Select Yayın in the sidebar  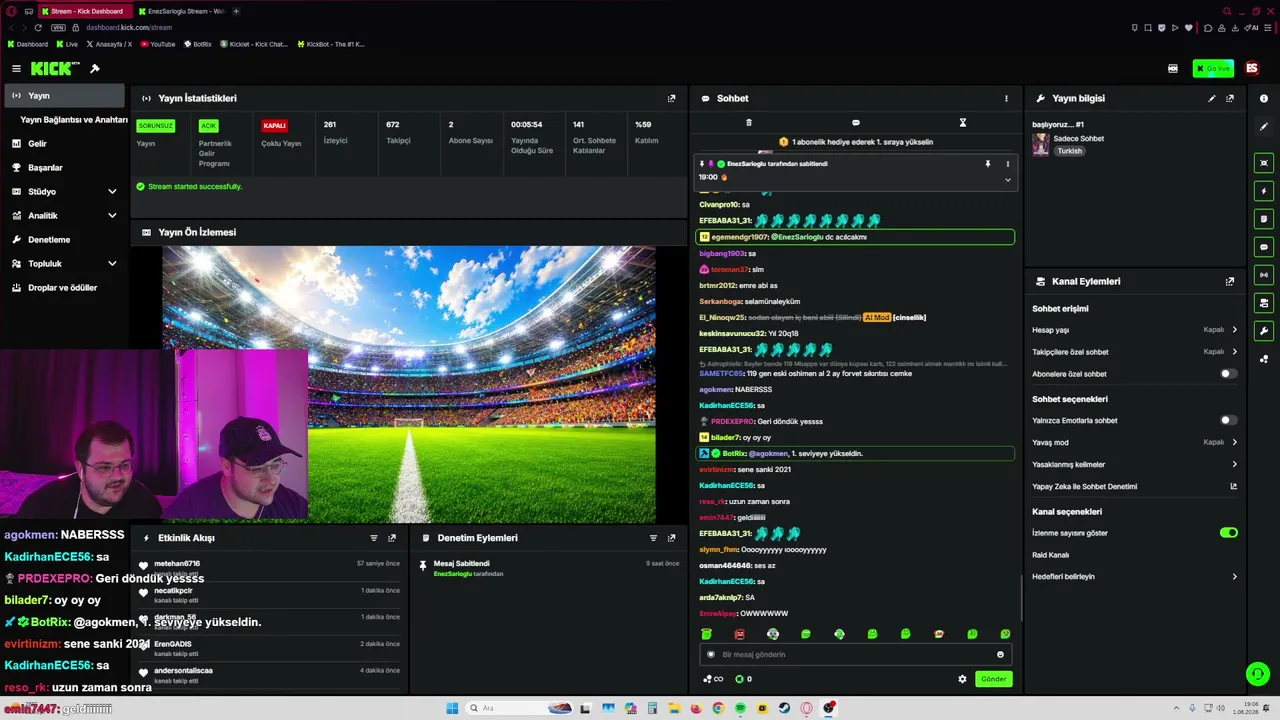[65, 96]
